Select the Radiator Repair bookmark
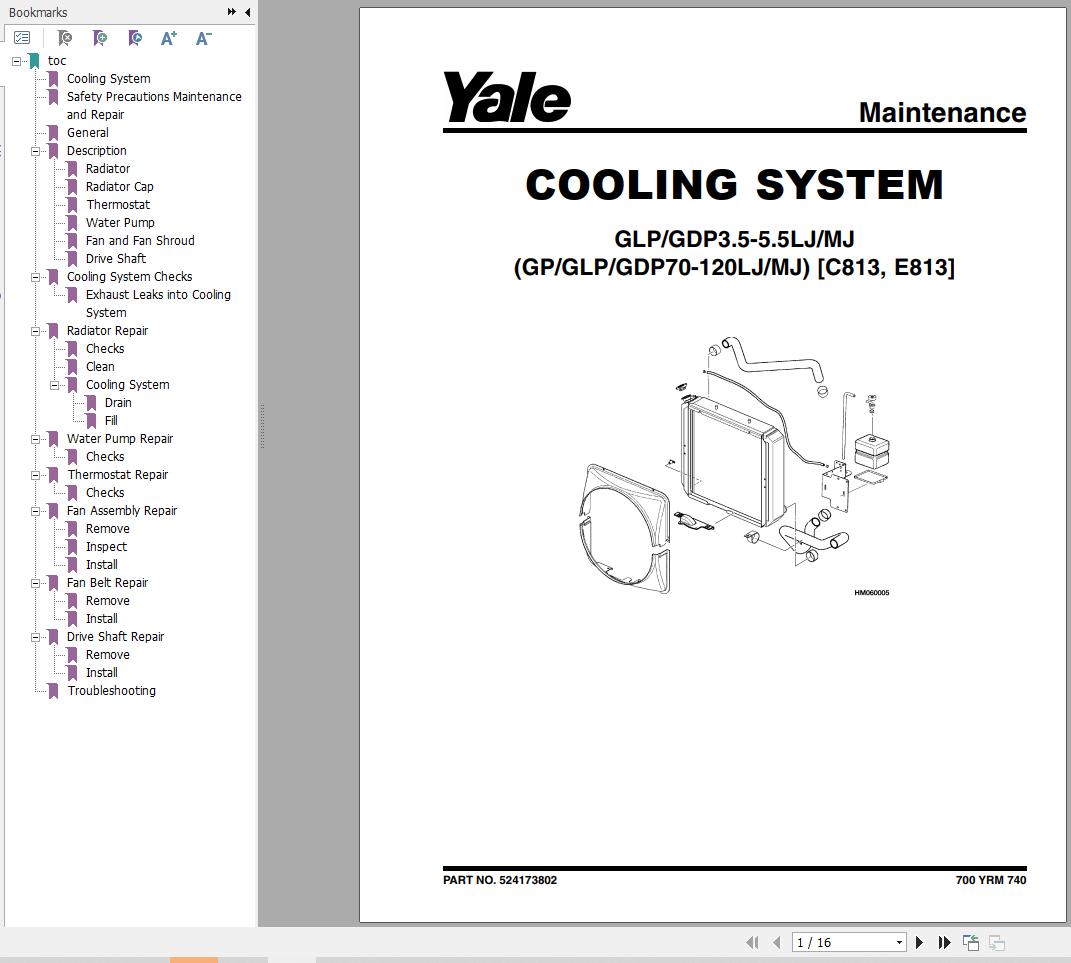The height and width of the screenshot is (963, 1071). (x=107, y=331)
